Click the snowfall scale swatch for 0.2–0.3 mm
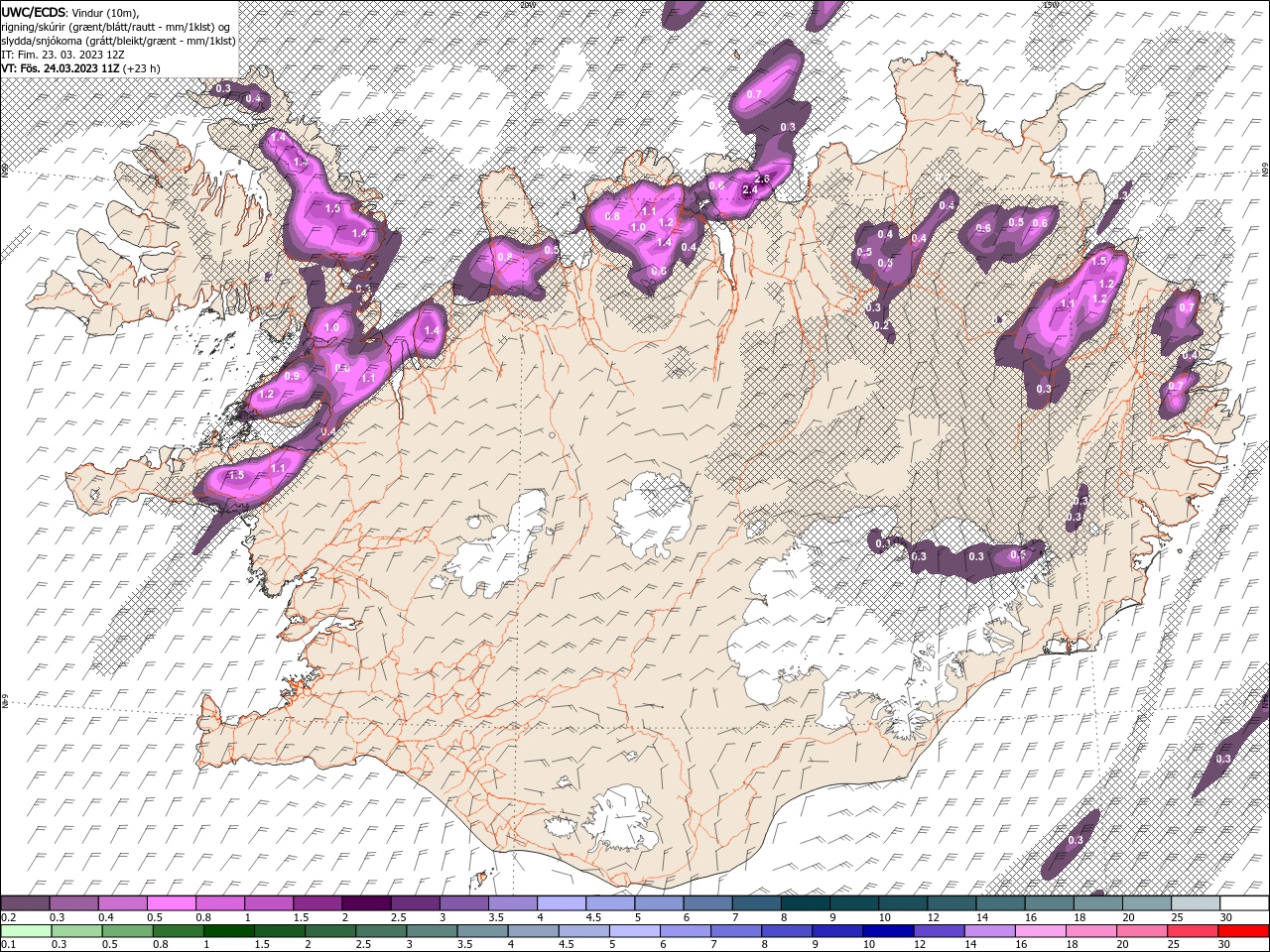The image size is (1270, 952). pos(26,903)
